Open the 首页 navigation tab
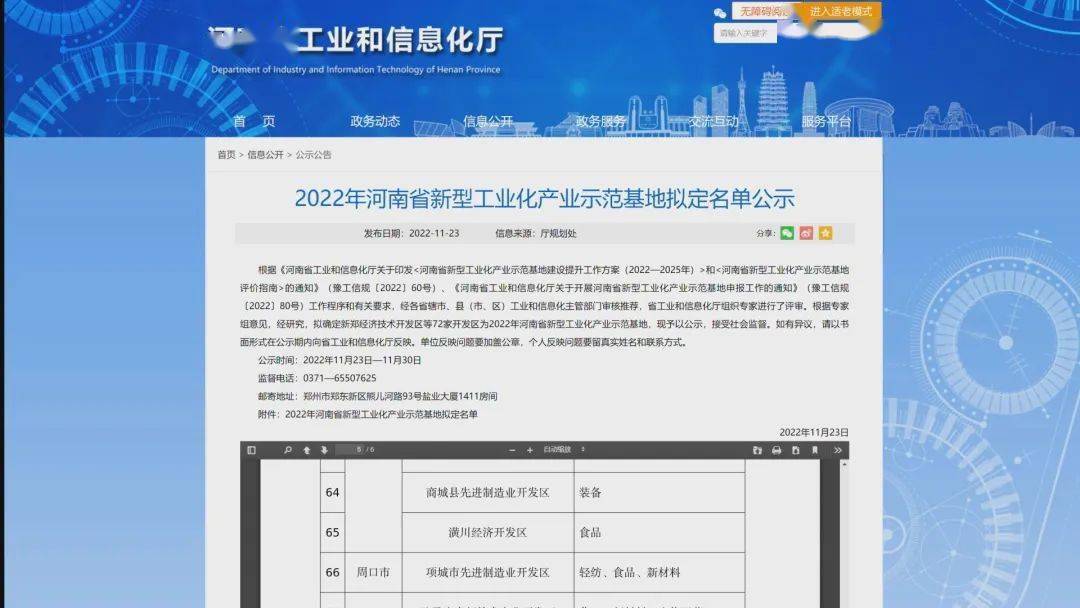This screenshot has height=608, width=1080. coord(254,121)
